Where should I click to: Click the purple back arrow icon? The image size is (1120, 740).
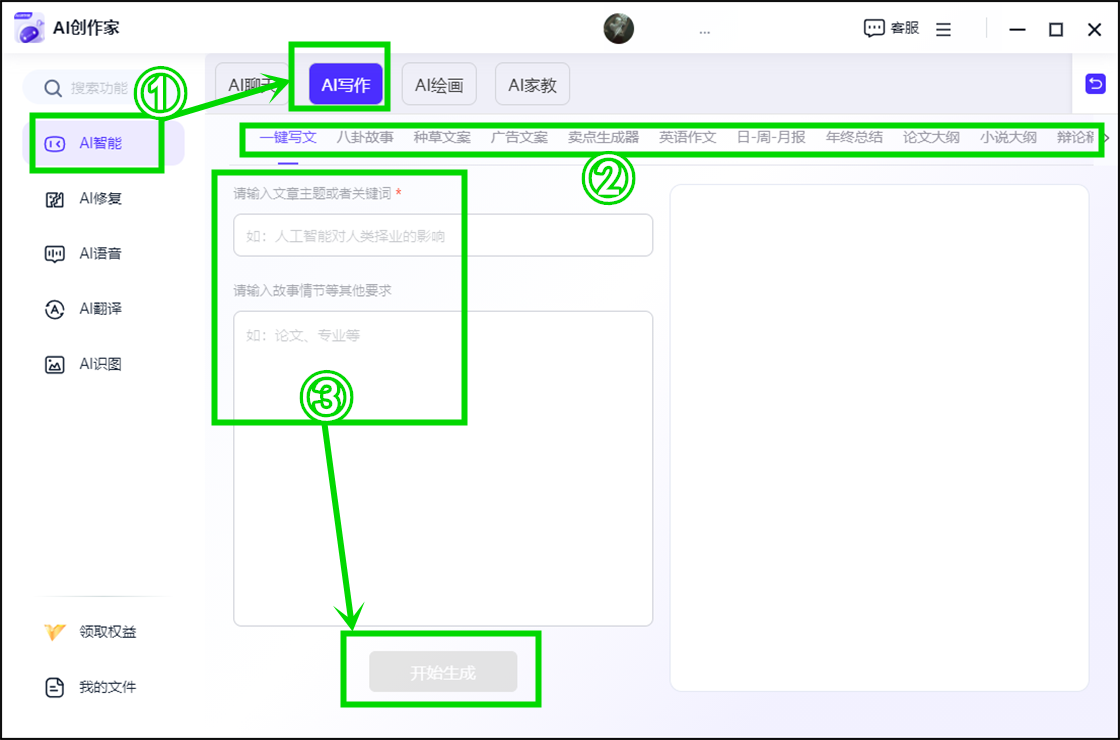click(1095, 84)
